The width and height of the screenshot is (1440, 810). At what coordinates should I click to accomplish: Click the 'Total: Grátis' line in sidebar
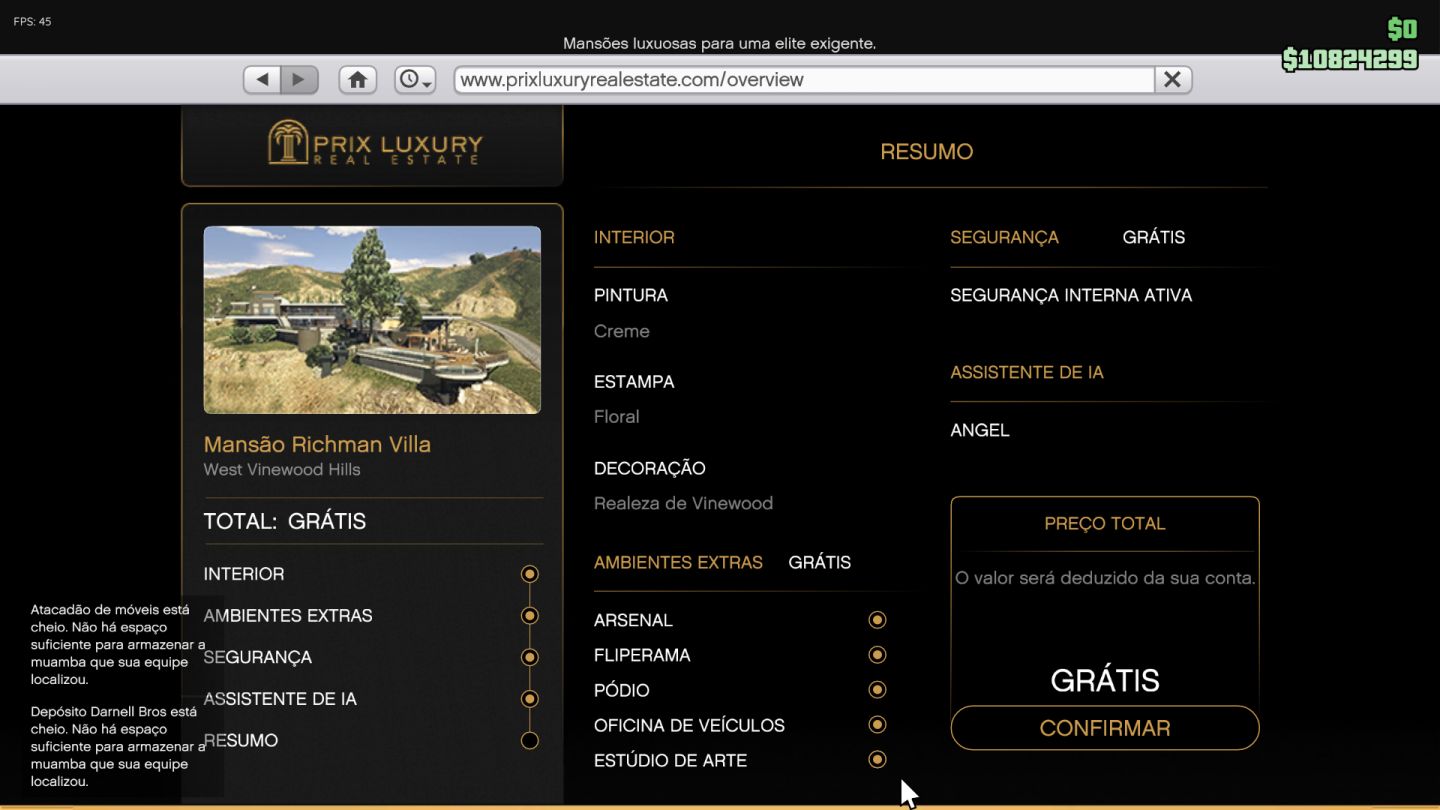pos(285,522)
